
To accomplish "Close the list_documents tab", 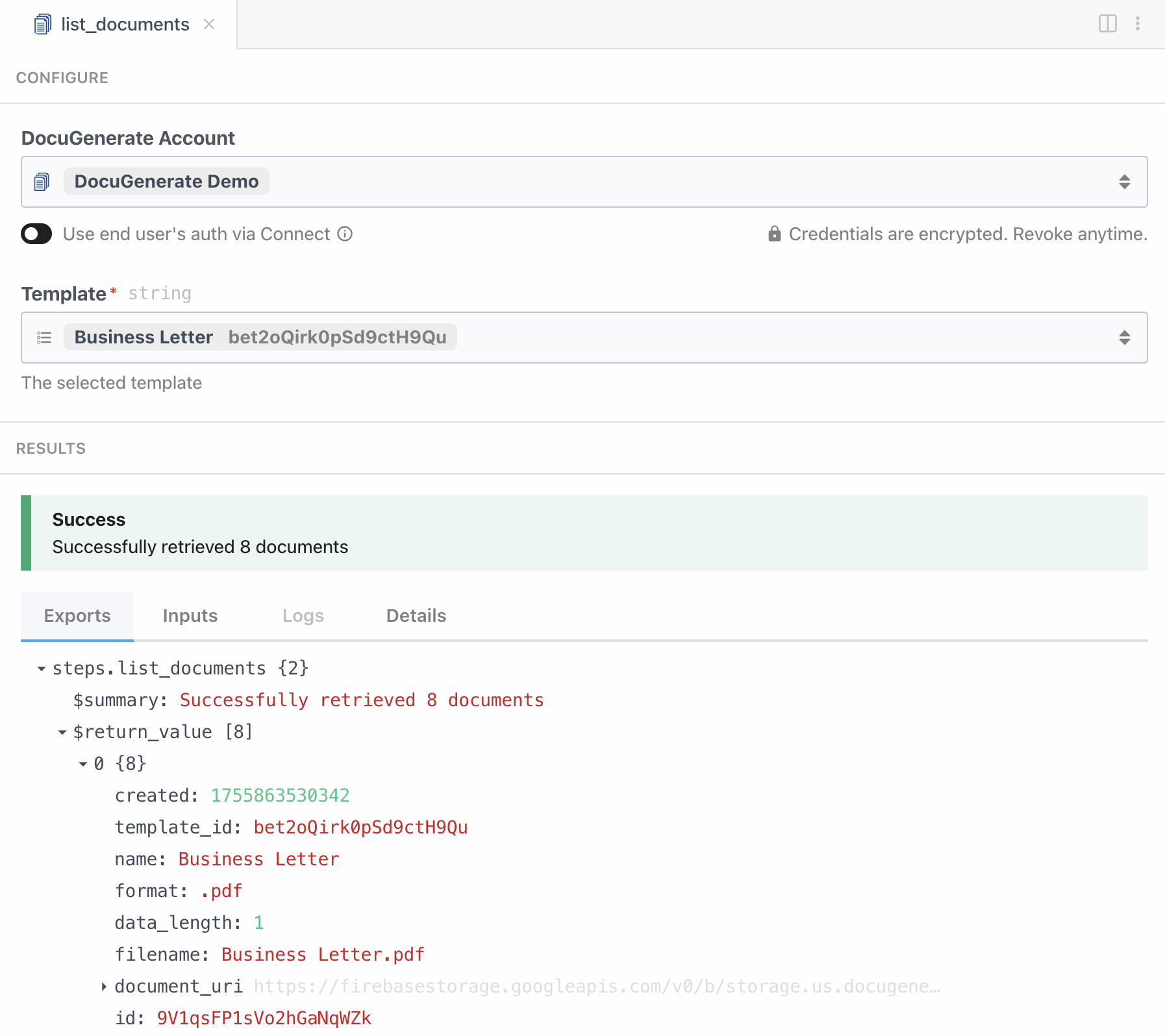I will tap(209, 25).
